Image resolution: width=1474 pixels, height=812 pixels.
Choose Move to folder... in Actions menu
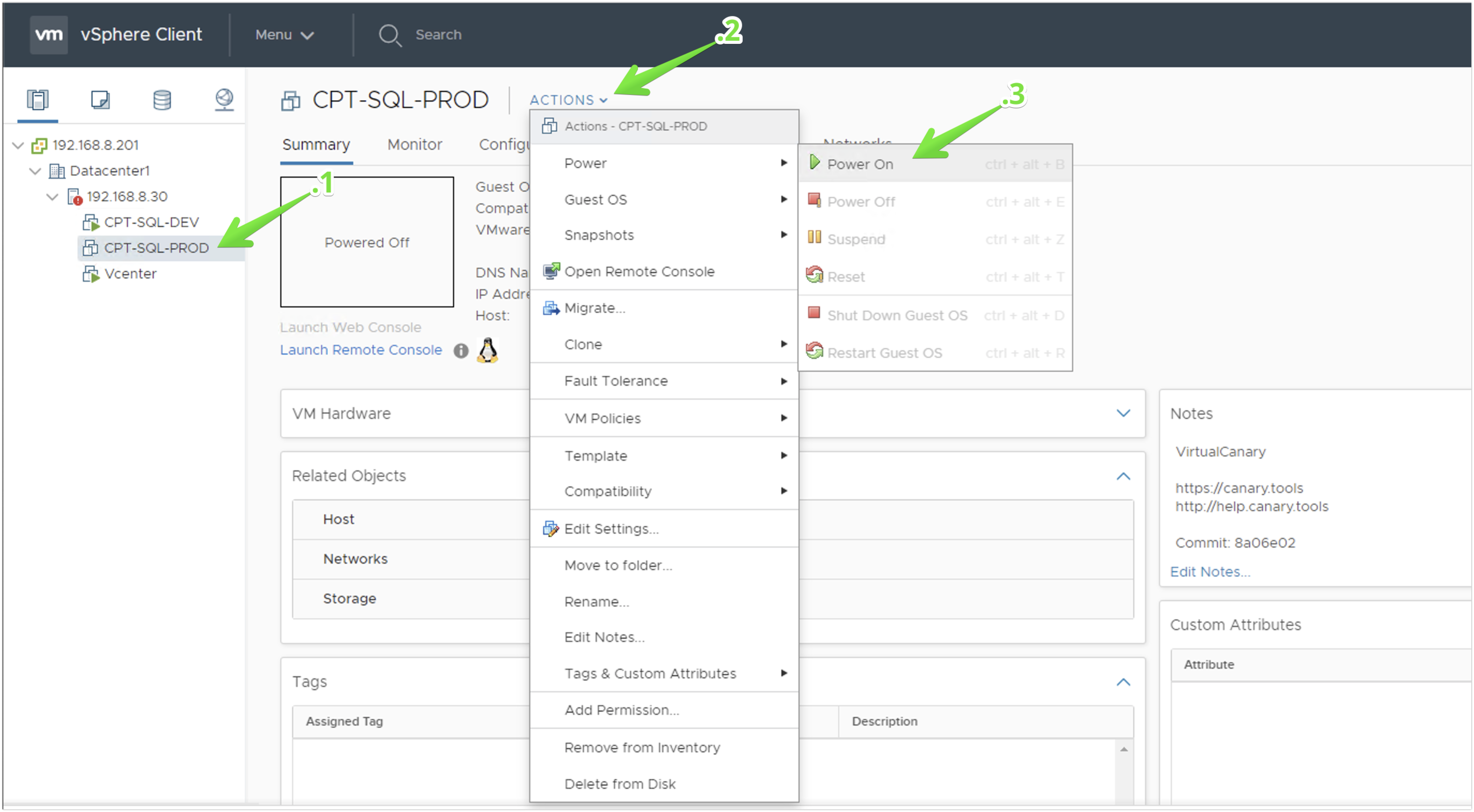click(x=664, y=565)
